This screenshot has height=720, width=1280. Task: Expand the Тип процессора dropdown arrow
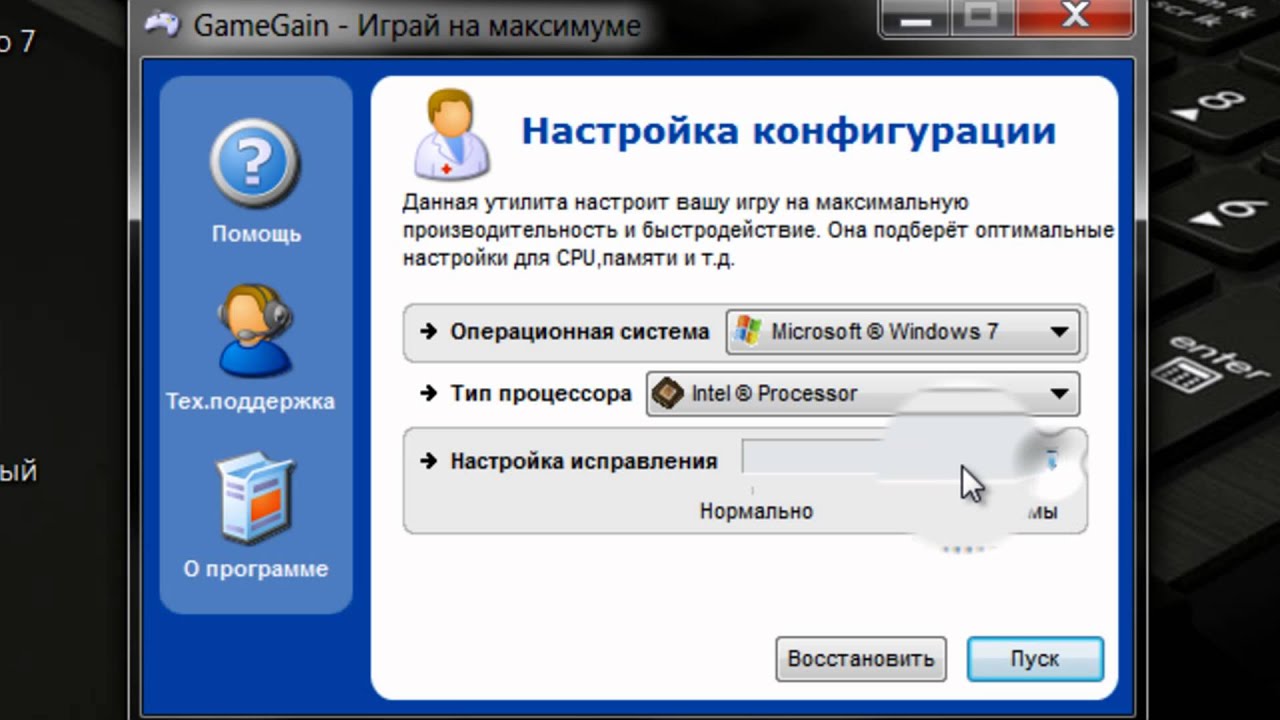(x=1059, y=394)
